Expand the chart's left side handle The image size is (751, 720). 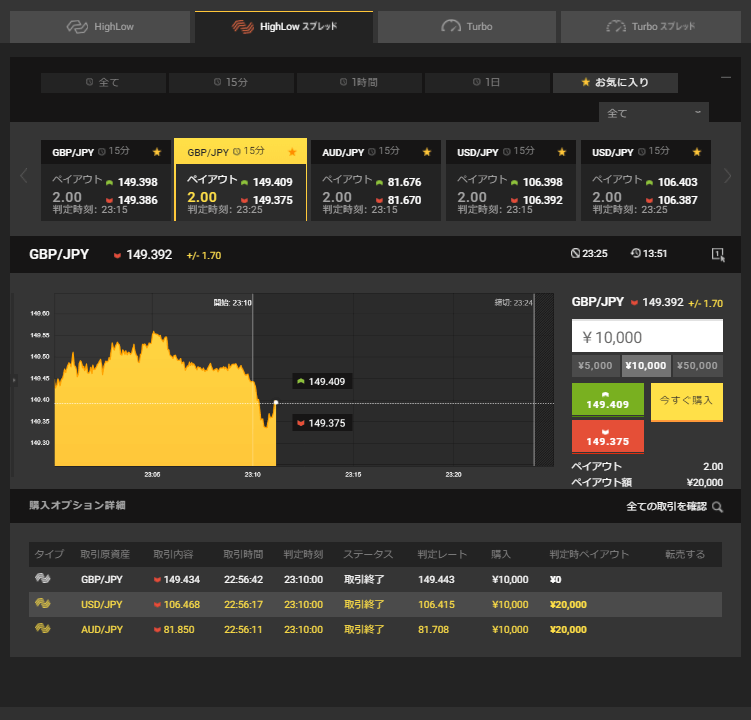click(14, 380)
